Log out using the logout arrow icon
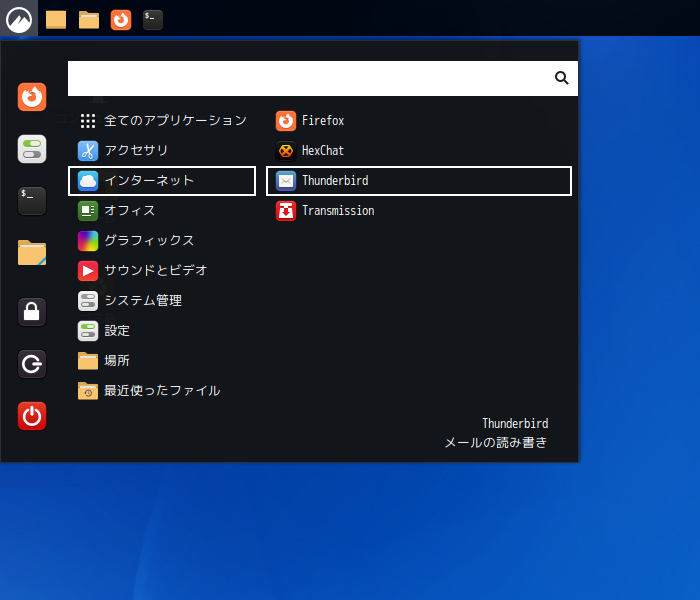The image size is (700, 600). [x=32, y=364]
